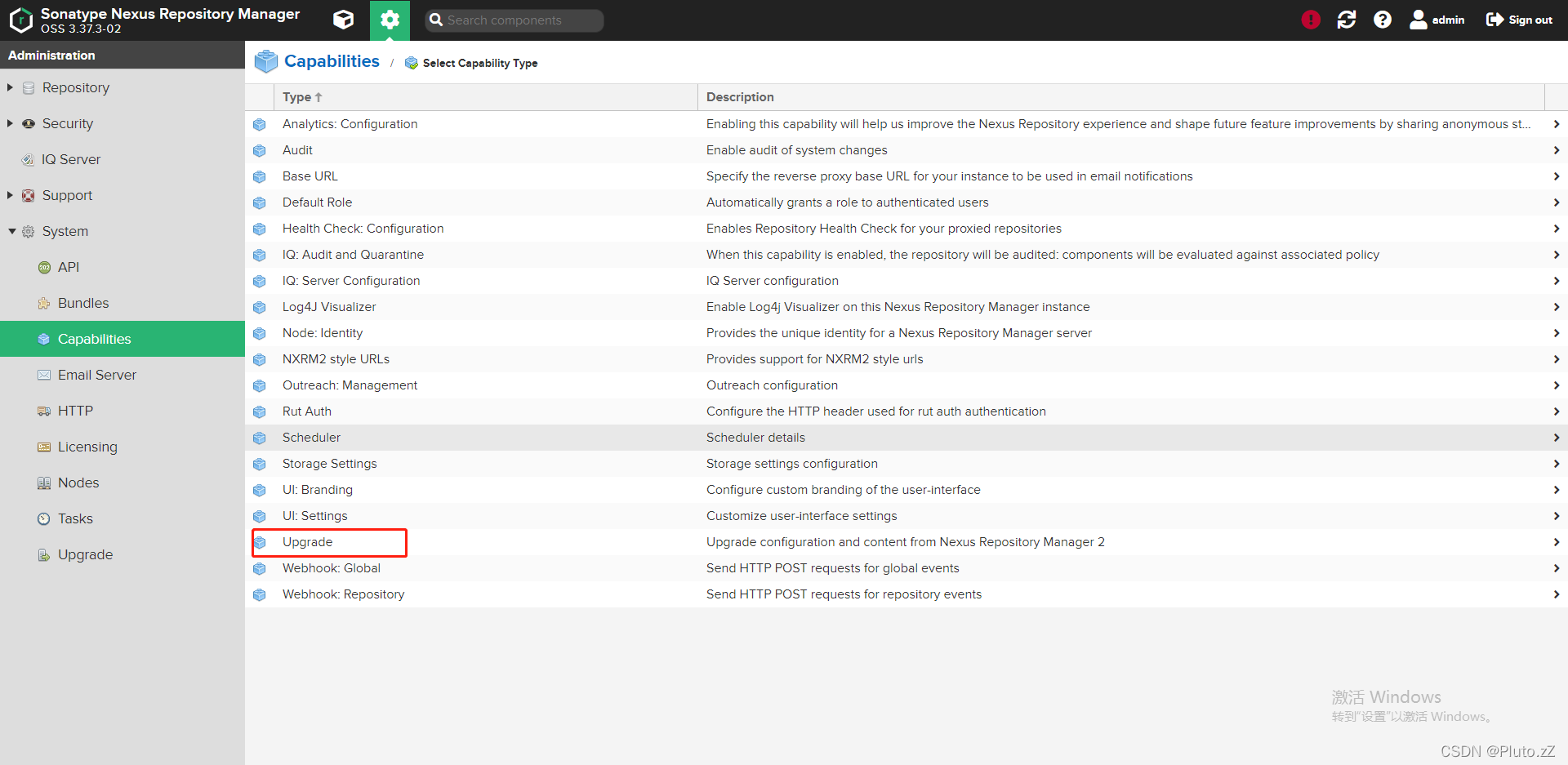Screen dimensions: 1568x765
Task: Click the Base URL row icon
Action: 260,176
